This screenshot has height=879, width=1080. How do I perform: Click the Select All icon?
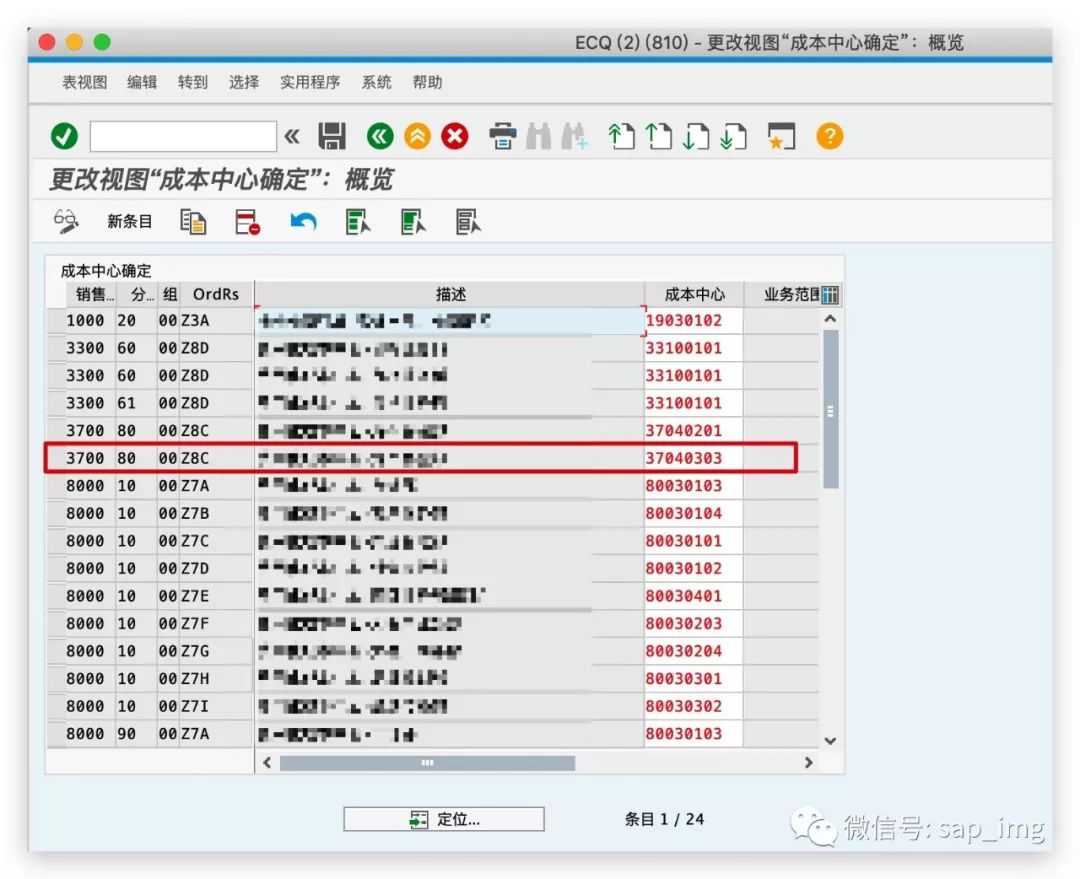358,222
